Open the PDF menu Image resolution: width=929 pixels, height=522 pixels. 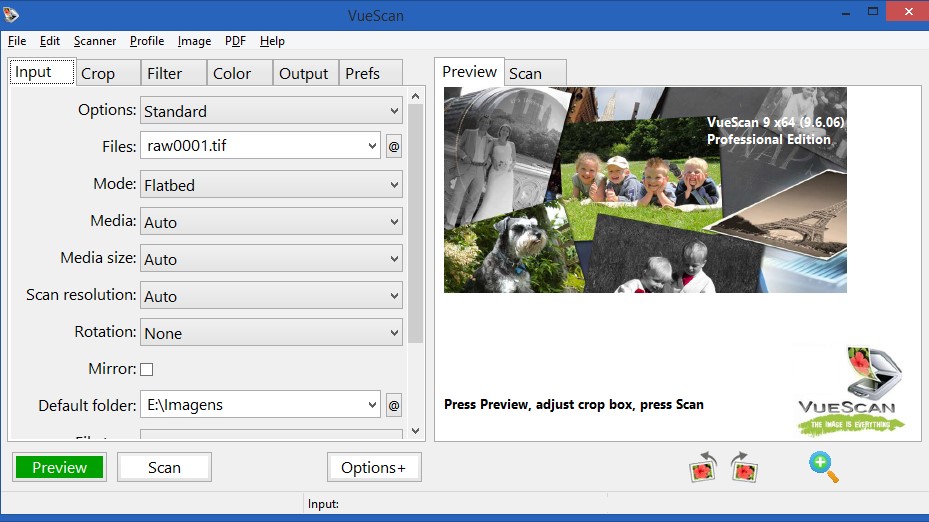tap(235, 41)
